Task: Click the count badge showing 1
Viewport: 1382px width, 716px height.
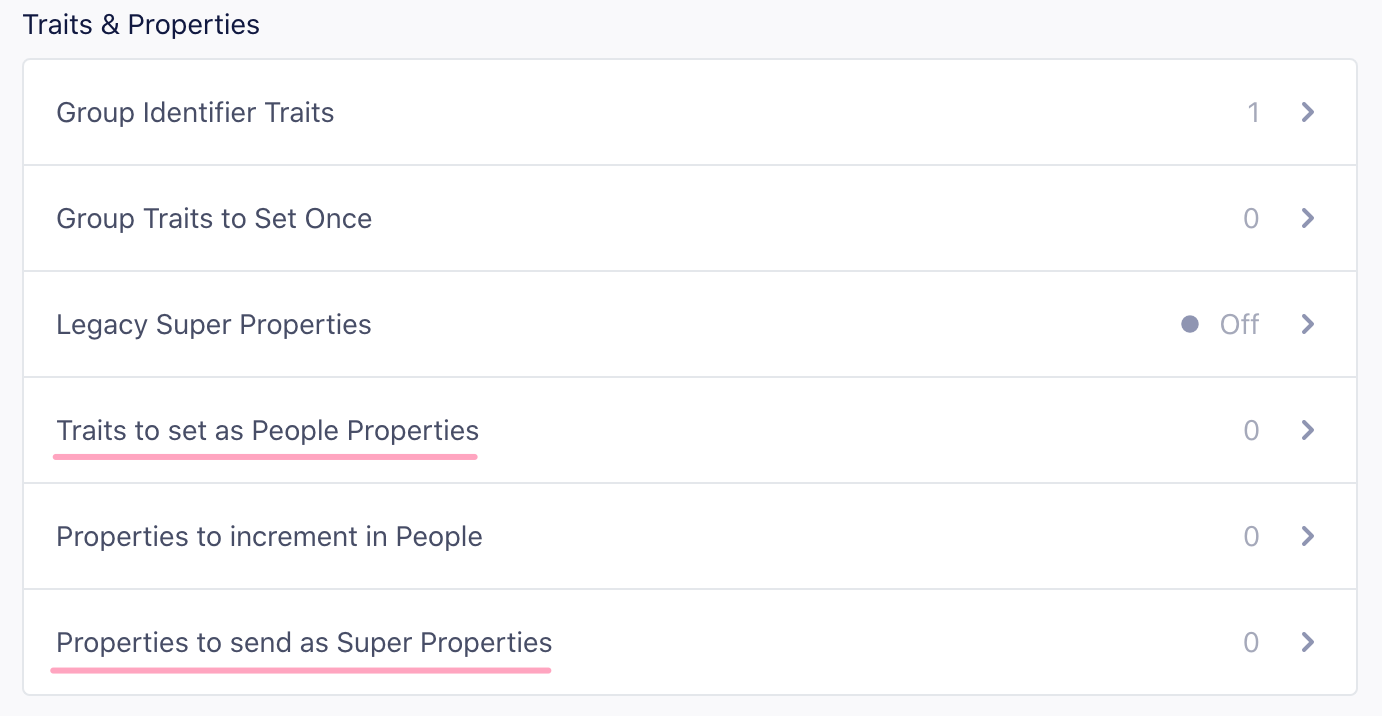Action: click(x=1254, y=112)
